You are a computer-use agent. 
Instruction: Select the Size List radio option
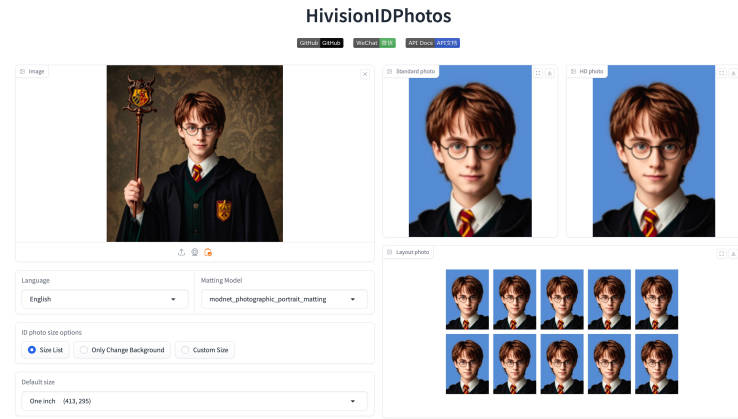pos(45,350)
